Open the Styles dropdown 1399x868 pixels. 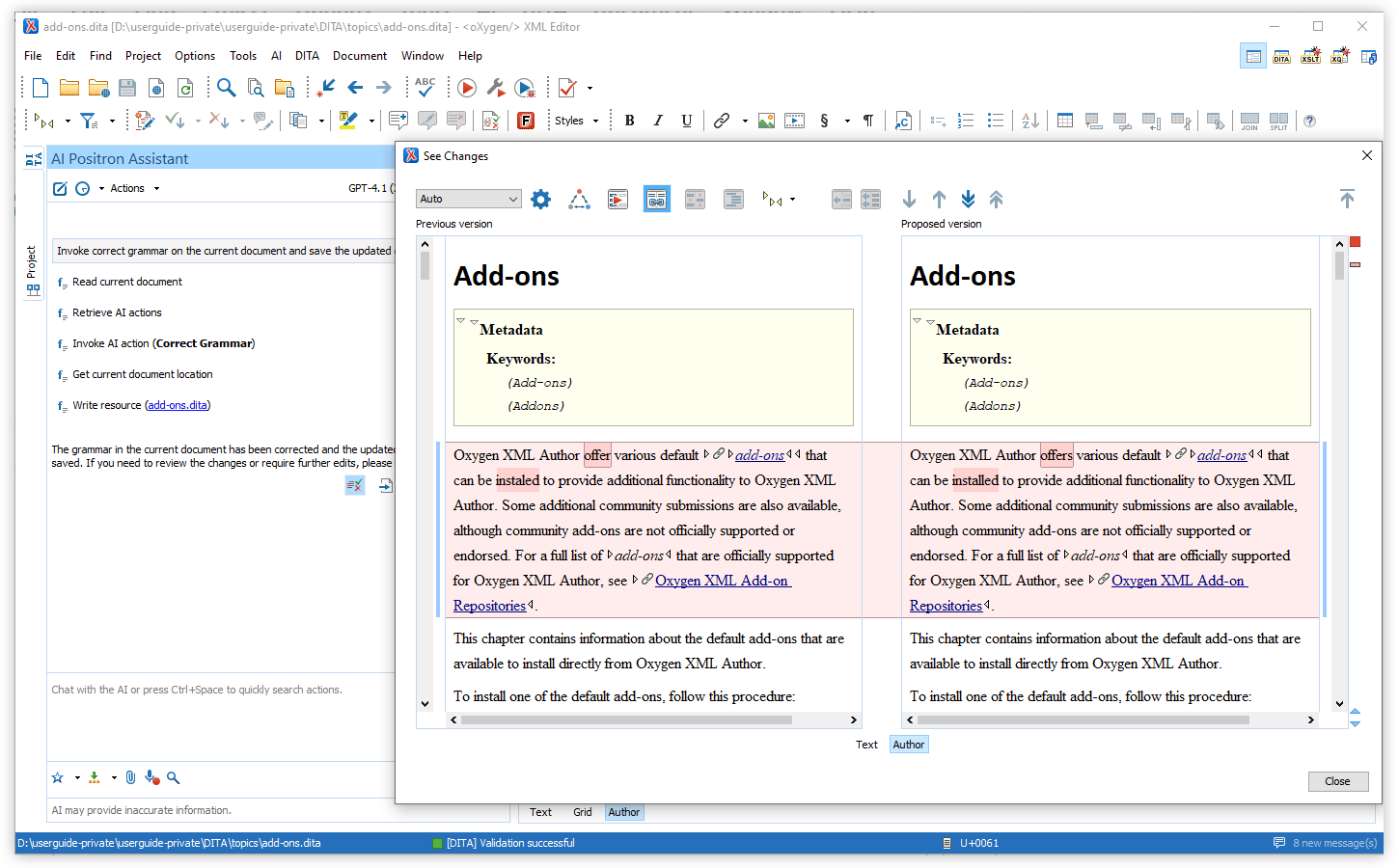[x=576, y=121]
